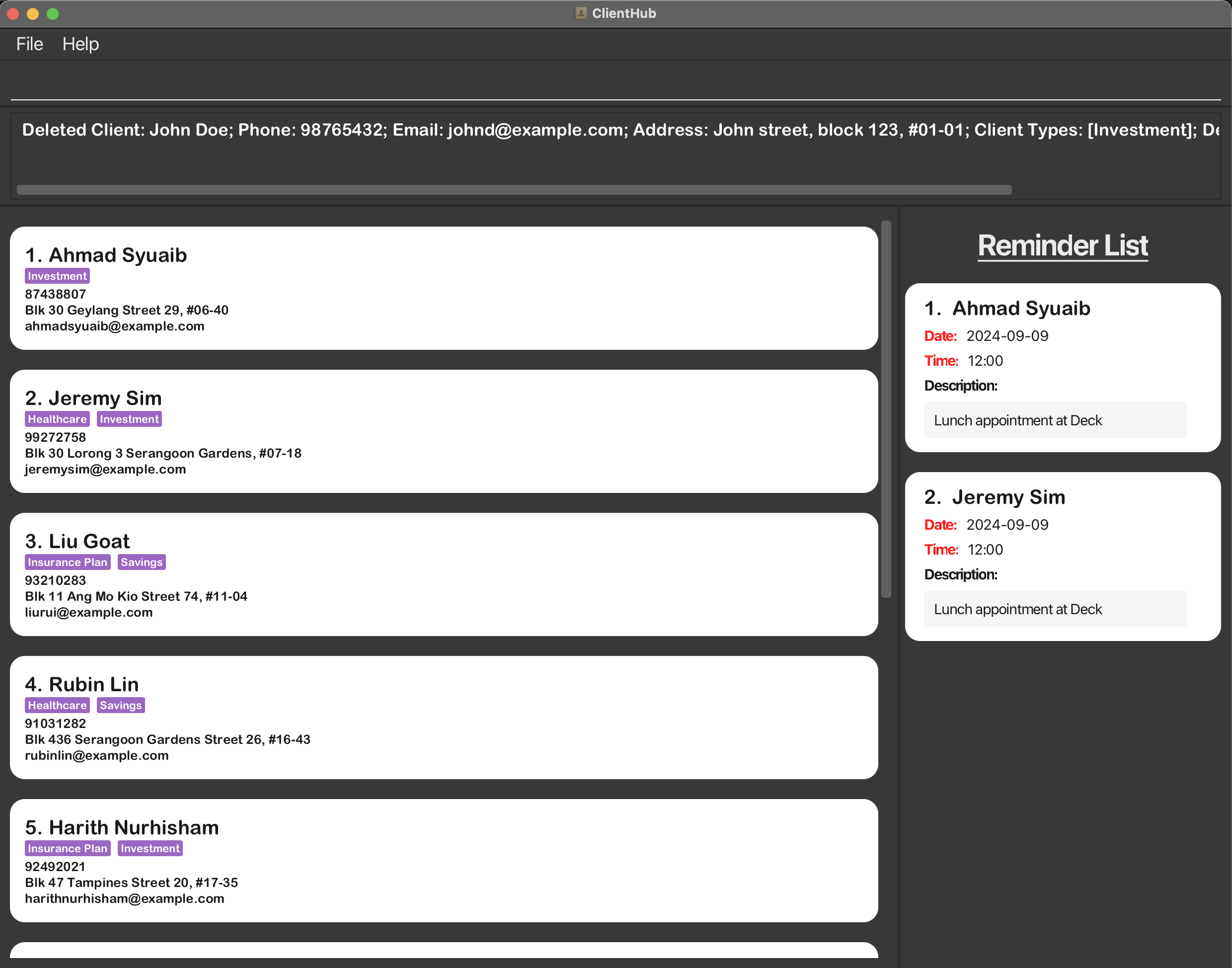The width and height of the screenshot is (1232, 968).
Task: Select the Rubin Lin client card
Action: point(444,717)
